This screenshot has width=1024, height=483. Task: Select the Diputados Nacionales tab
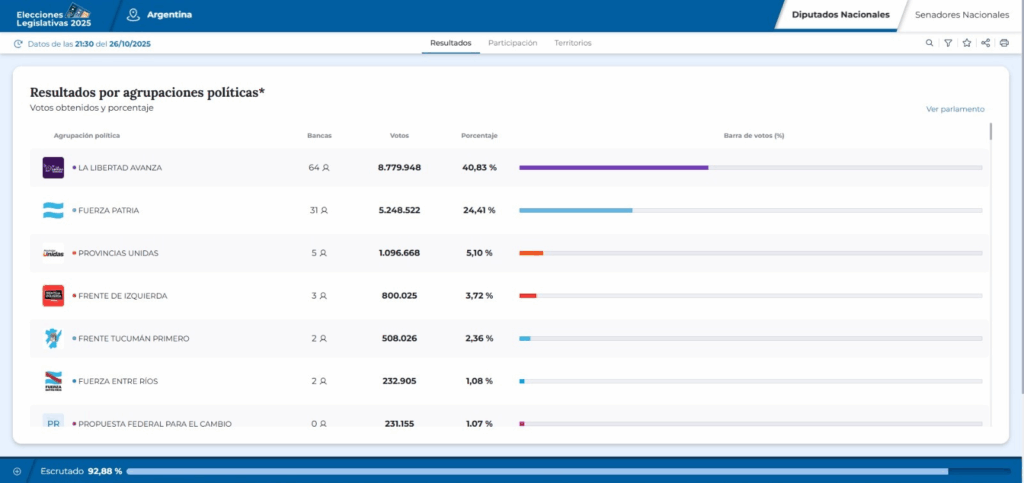pos(840,14)
